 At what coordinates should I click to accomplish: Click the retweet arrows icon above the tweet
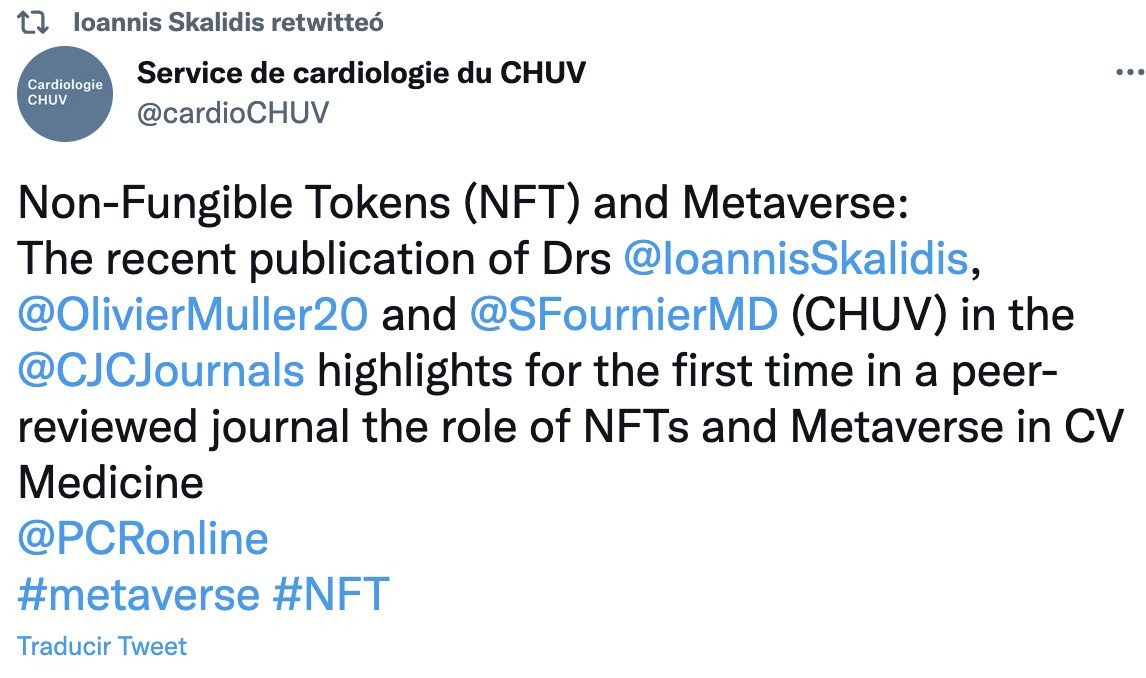point(34,23)
